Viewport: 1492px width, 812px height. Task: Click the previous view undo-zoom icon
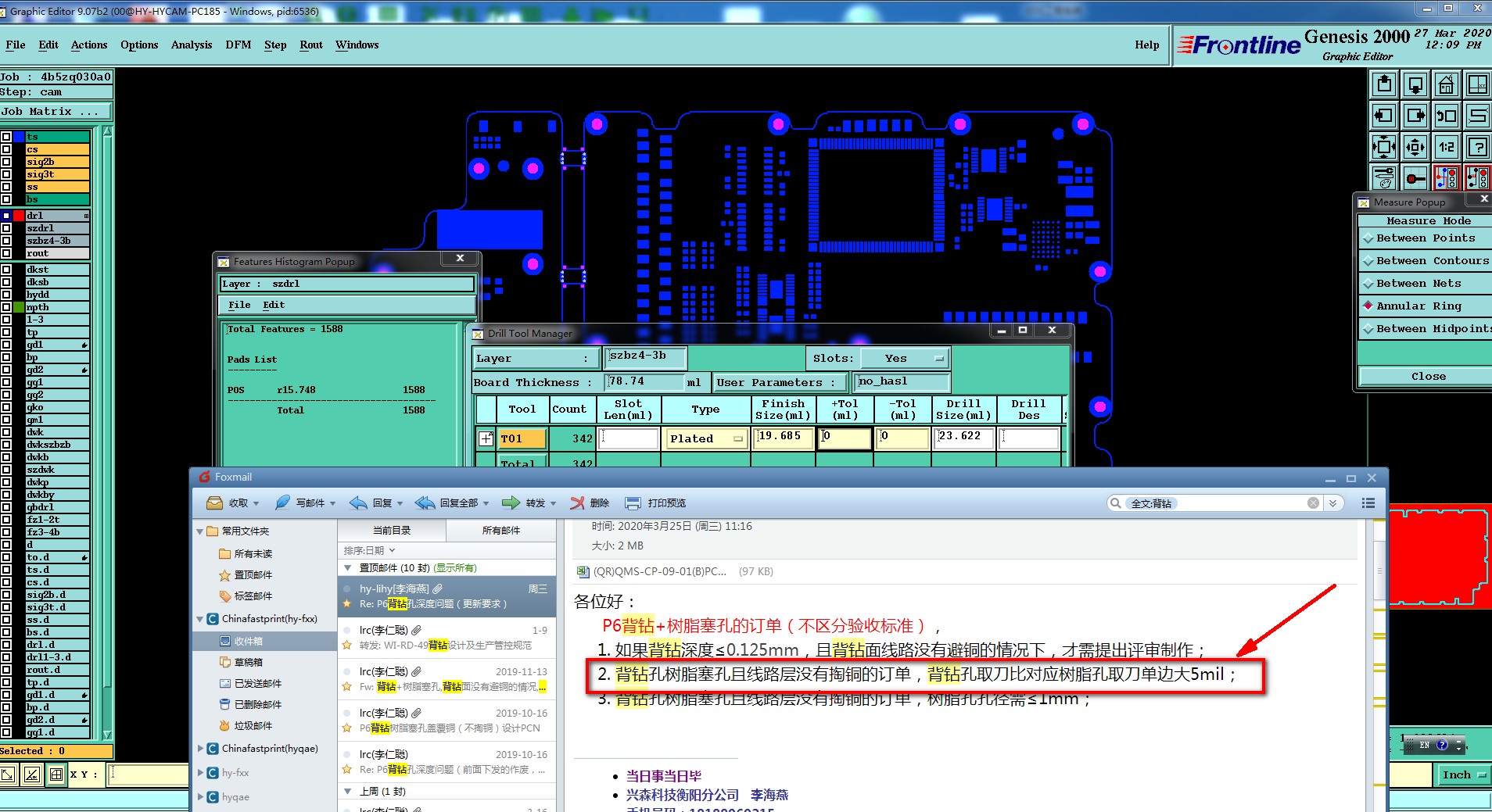click(x=1446, y=116)
